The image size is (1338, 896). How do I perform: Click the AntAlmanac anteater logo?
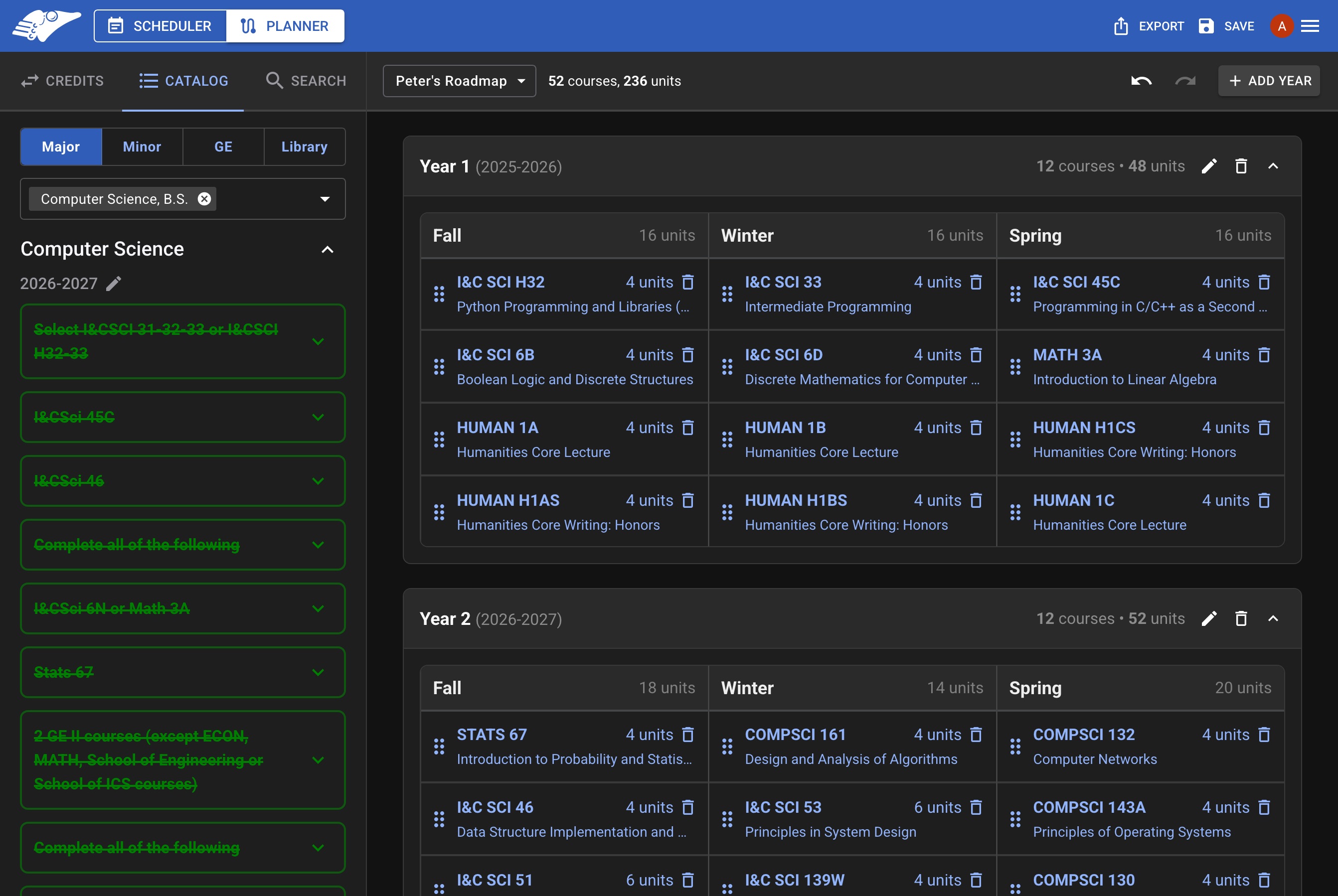(x=46, y=26)
